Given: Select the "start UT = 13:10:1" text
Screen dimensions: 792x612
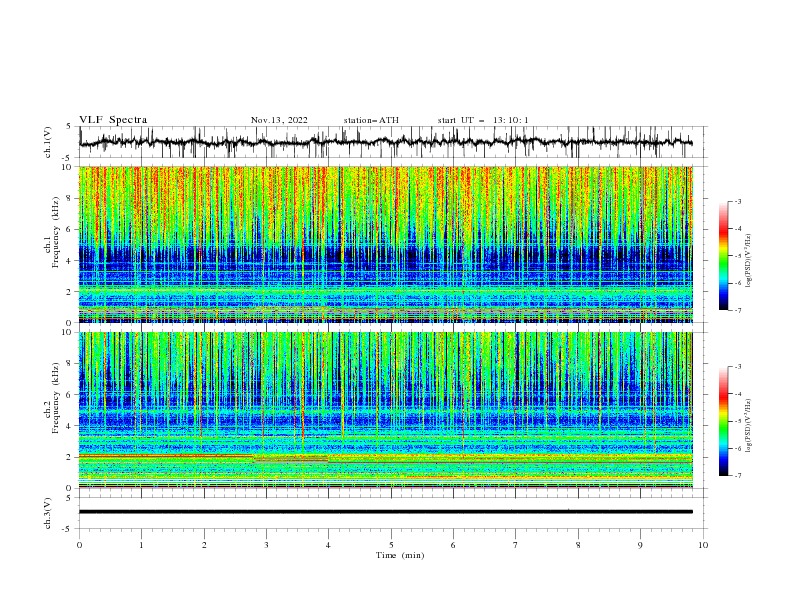Looking at the screenshot, I should [x=483, y=120].
